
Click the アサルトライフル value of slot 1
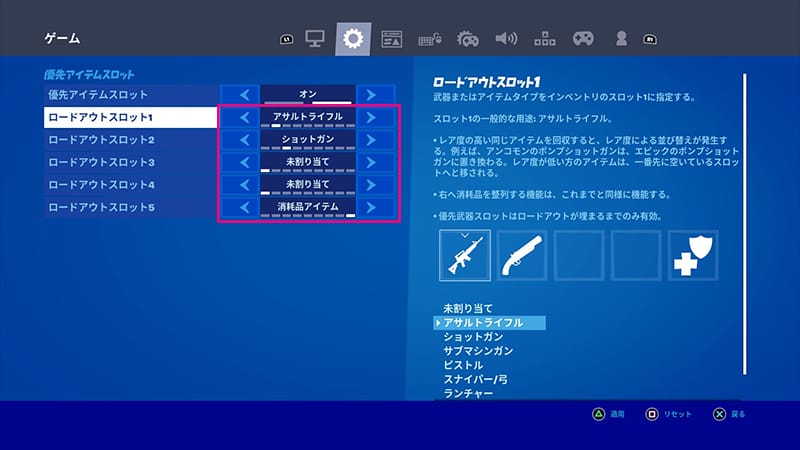308,117
